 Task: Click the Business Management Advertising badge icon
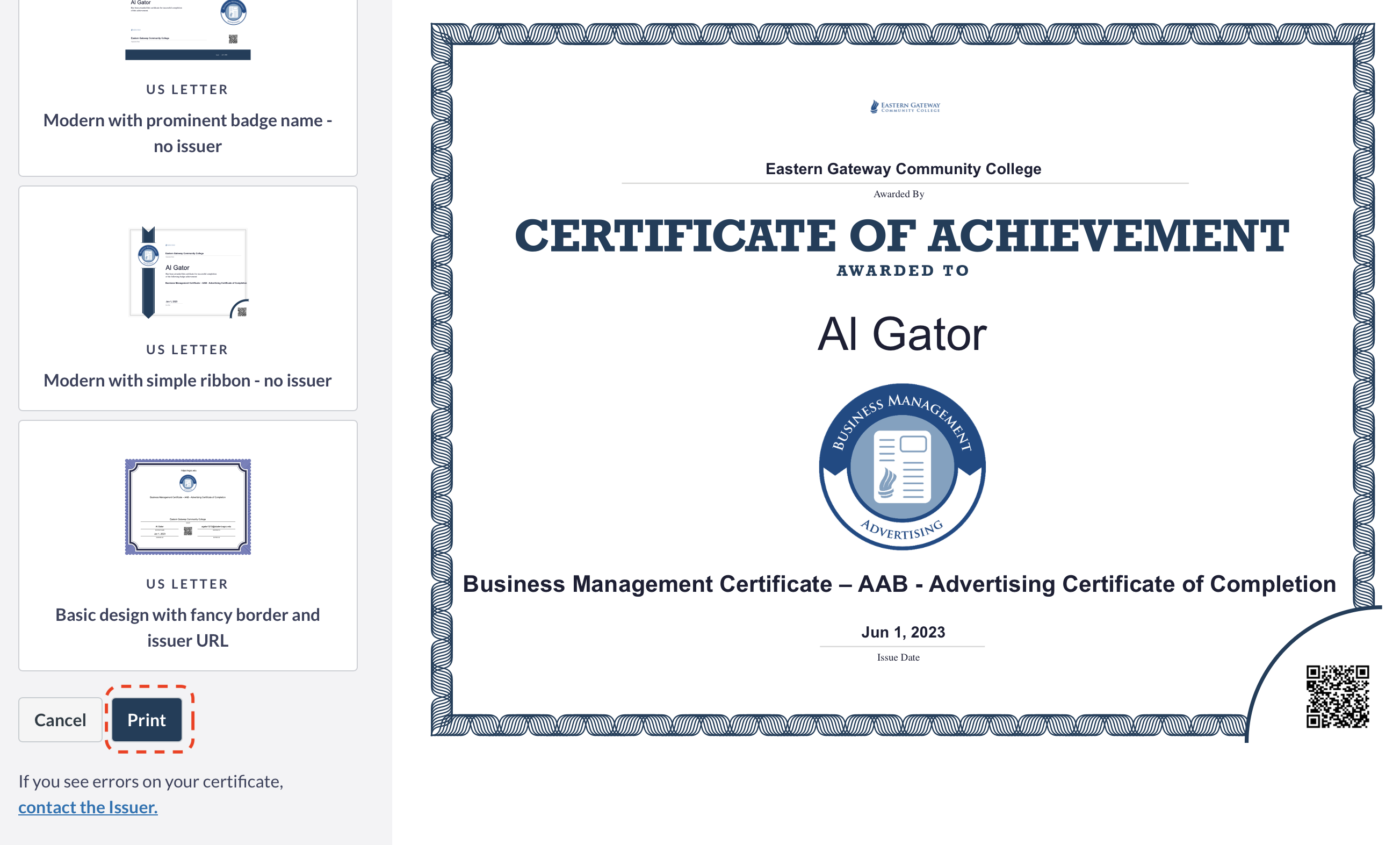901,466
